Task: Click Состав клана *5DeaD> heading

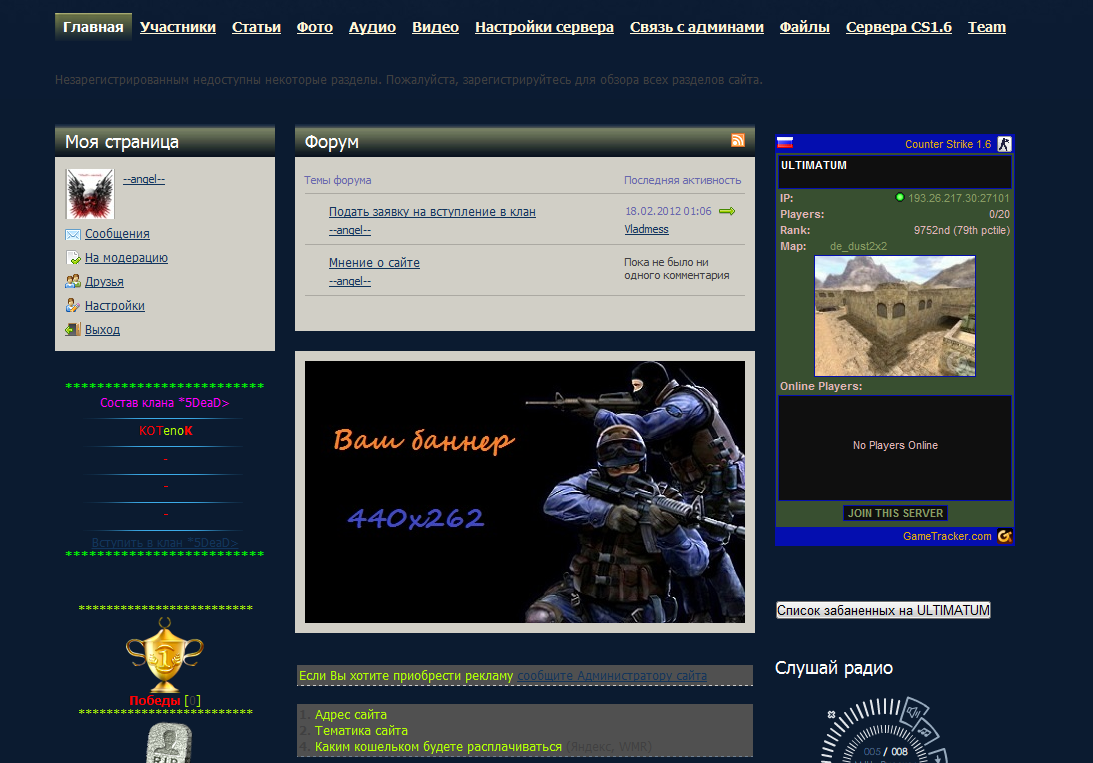Action: [165, 403]
